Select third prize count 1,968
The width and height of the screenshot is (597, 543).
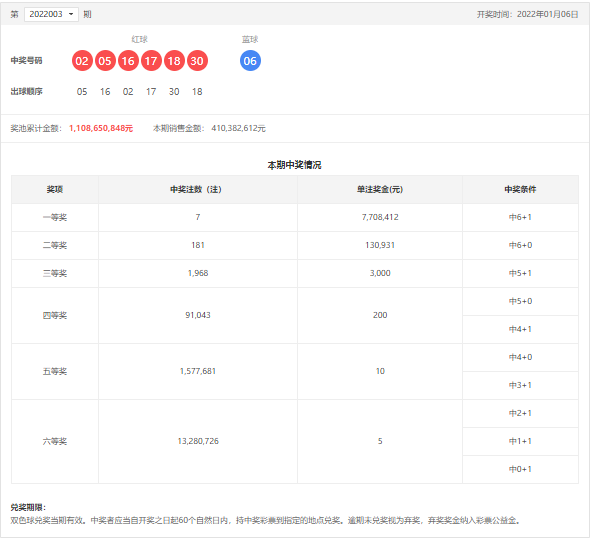tap(198, 273)
